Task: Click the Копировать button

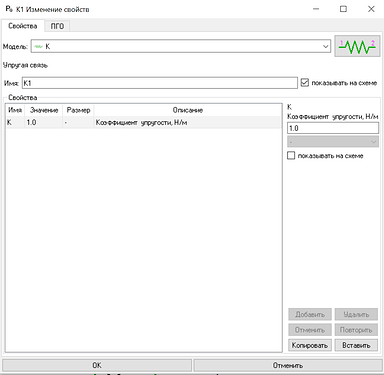Action: (x=310, y=345)
